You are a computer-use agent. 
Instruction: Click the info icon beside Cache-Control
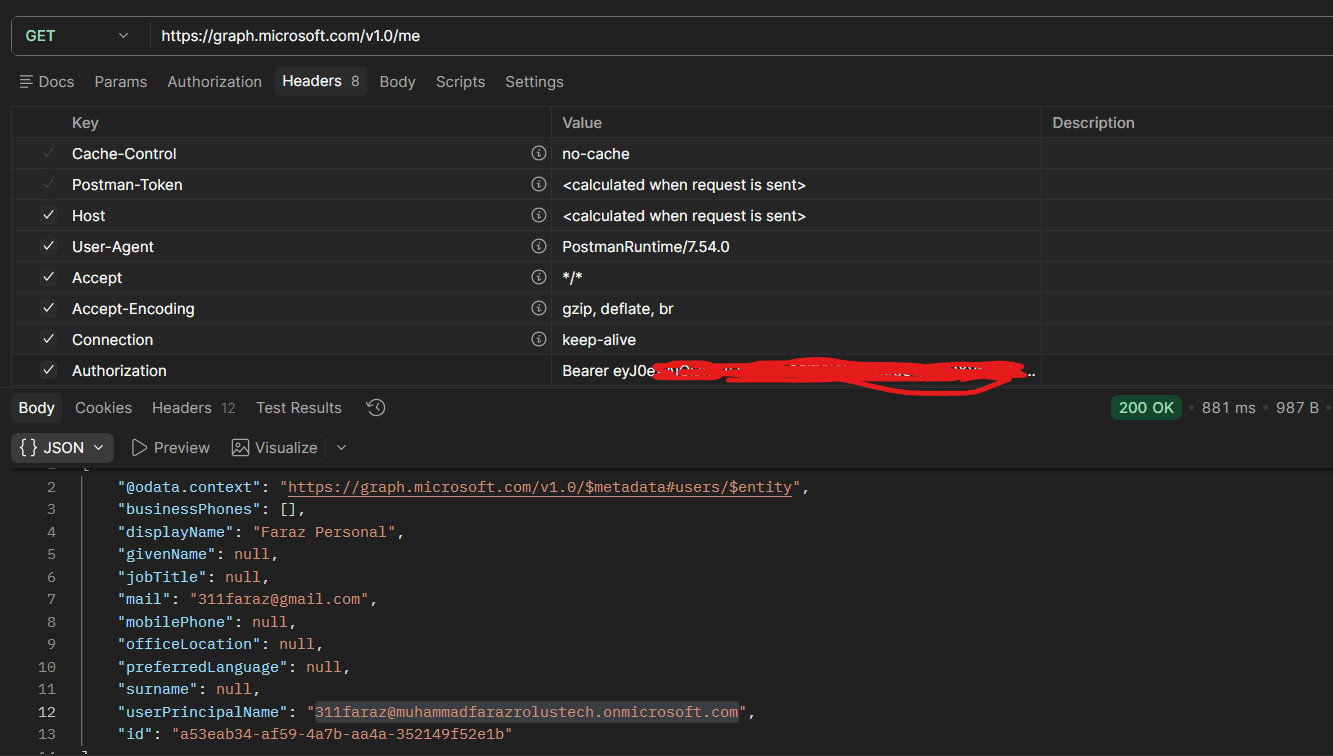539,154
